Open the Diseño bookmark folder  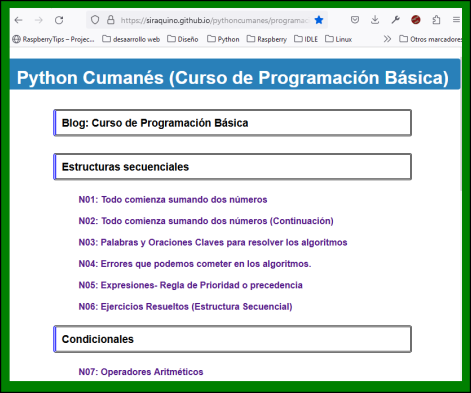pos(183,39)
